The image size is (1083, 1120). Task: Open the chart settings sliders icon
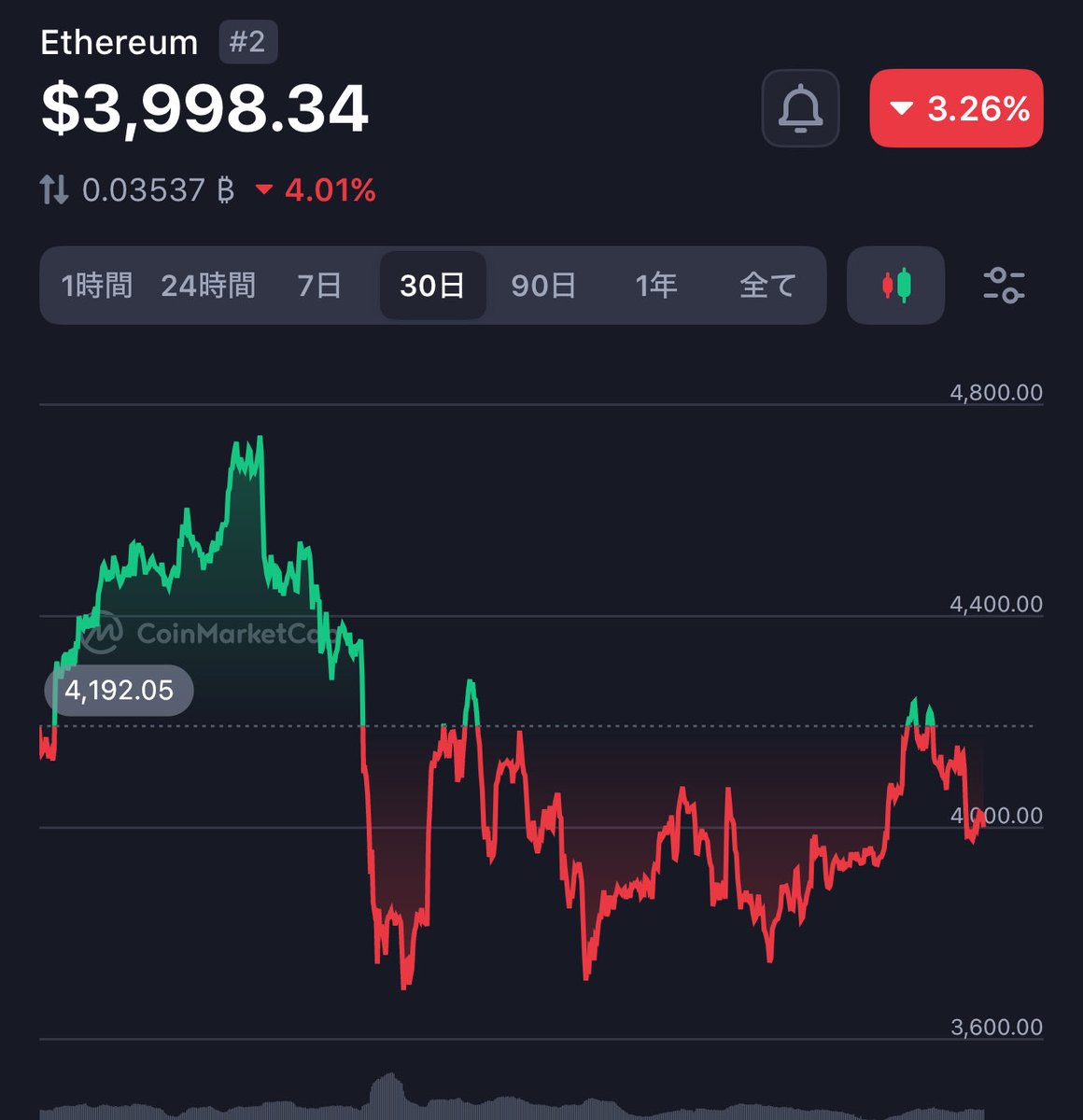tap(1005, 287)
